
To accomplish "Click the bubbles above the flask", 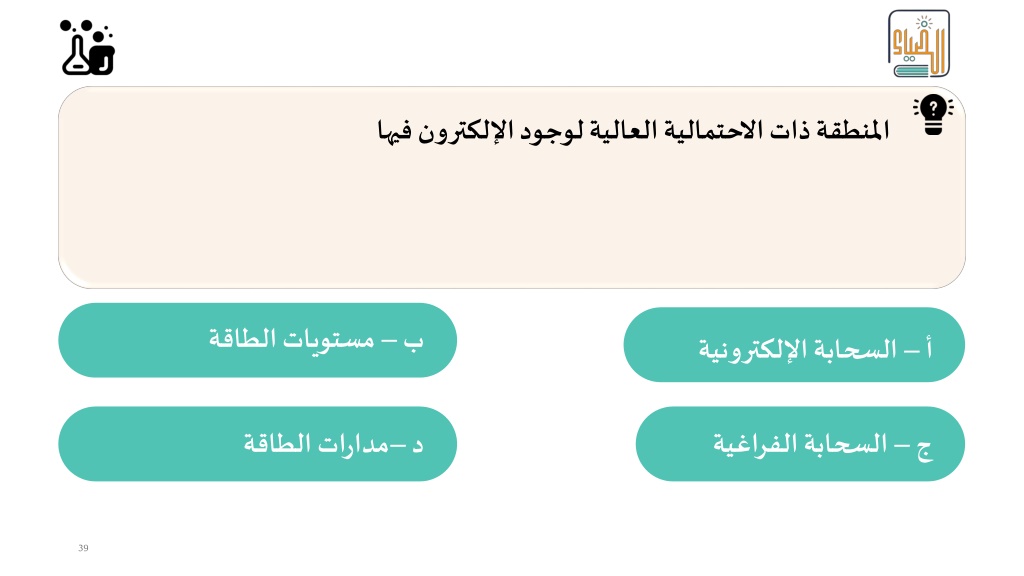I will (x=84, y=27).
